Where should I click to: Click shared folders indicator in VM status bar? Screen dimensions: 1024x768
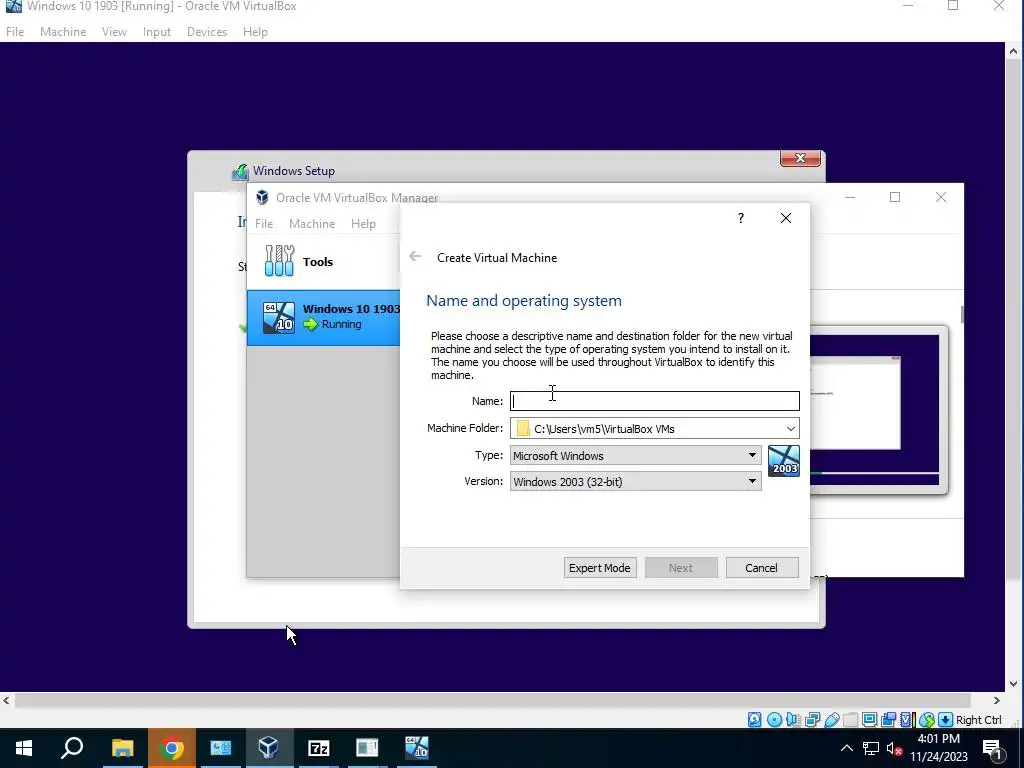pyautogui.click(x=850, y=720)
